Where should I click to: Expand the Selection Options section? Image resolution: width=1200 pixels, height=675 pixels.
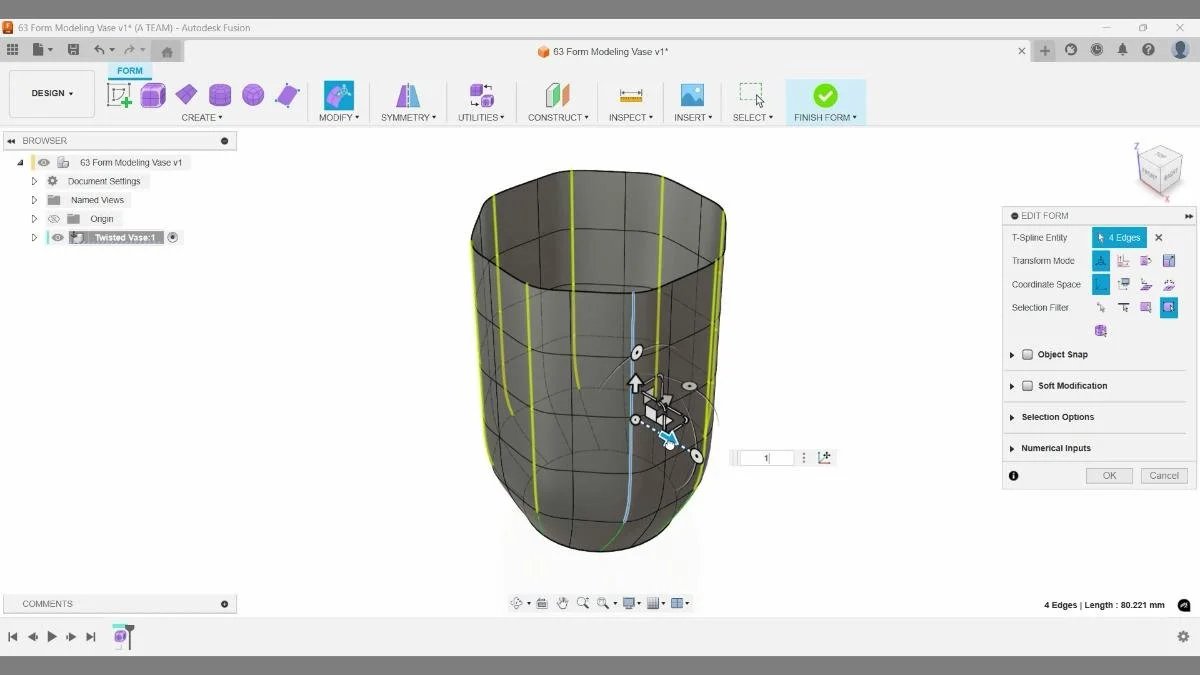point(1011,417)
